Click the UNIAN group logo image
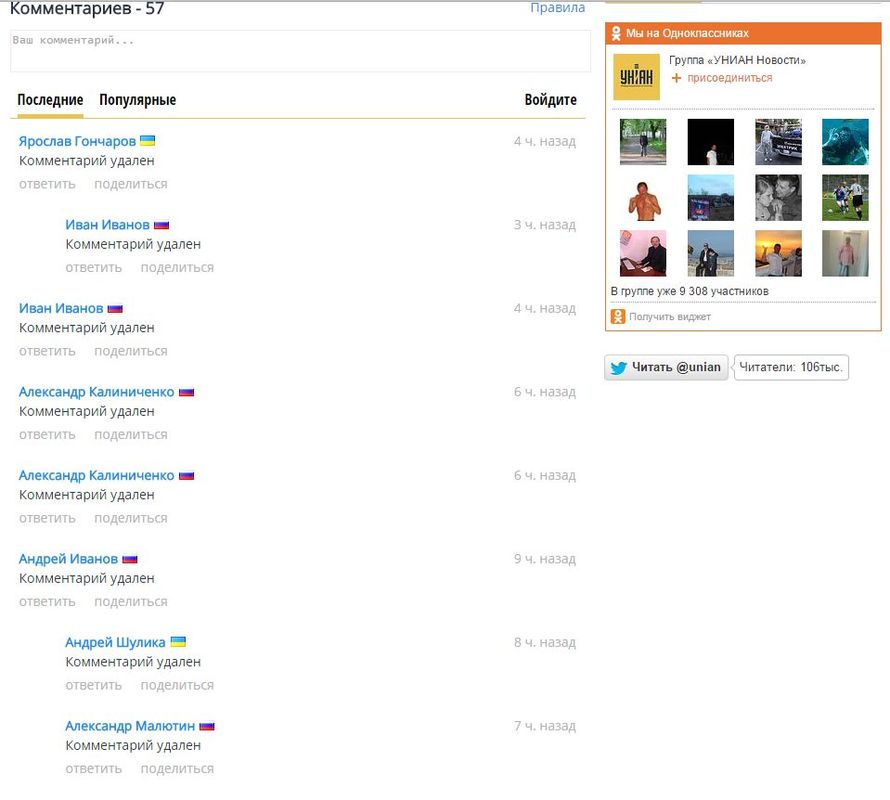Image resolution: width=890 pixels, height=800 pixels. [636, 76]
